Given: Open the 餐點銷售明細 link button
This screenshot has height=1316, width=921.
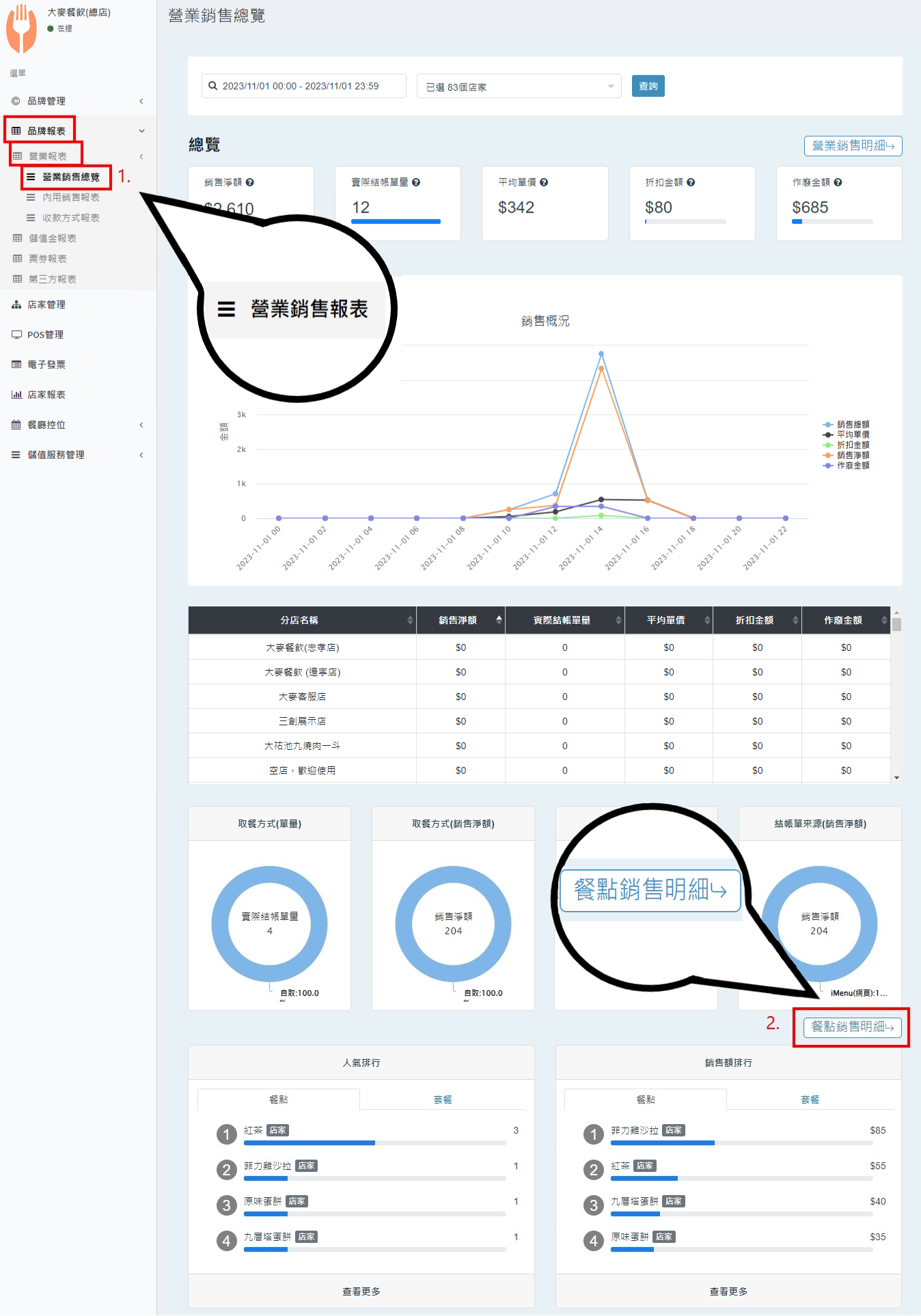Looking at the screenshot, I should [x=852, y=1026].
